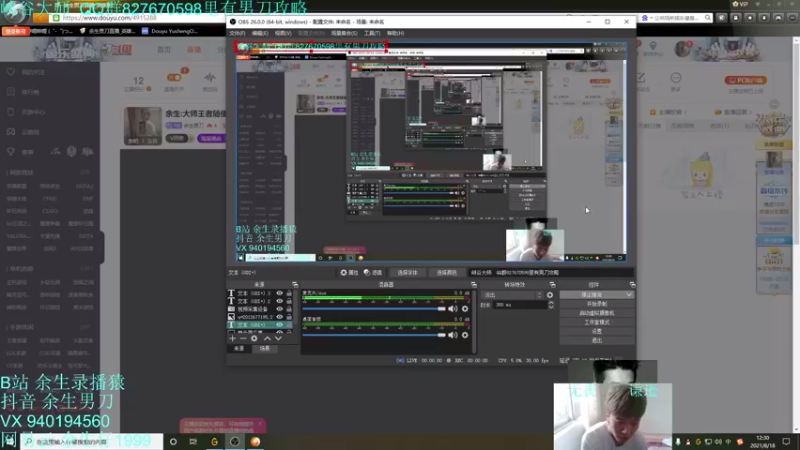Open the transition type dropdown
Image resolution: width=800 pixels, height=450 pixels.
click(x=513, y=295)
